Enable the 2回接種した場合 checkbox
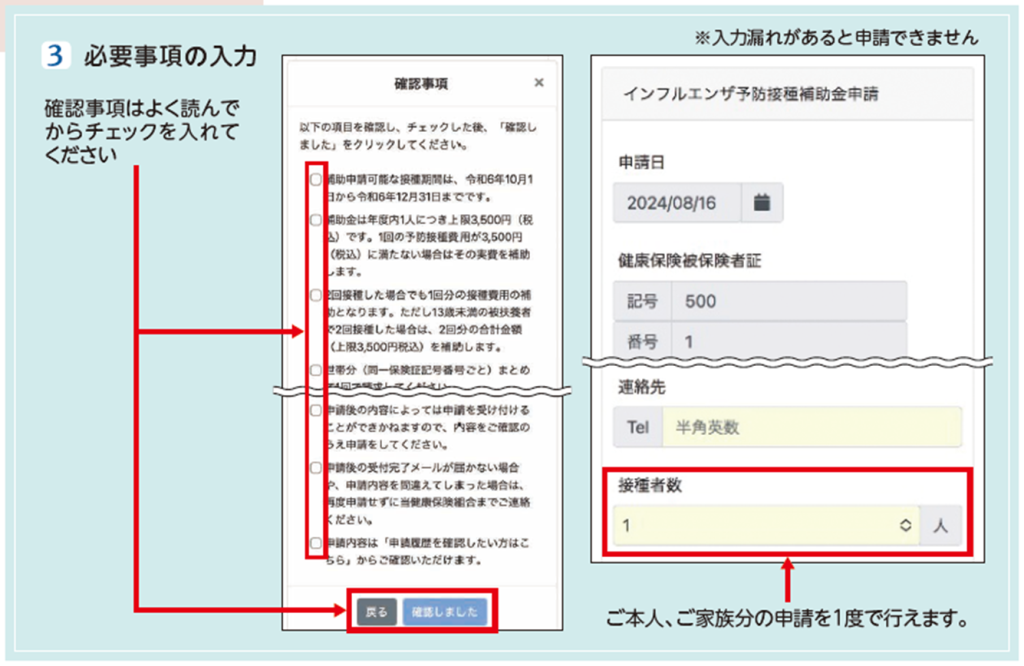This screenshot has width=1024, height=666. point(316,295)
